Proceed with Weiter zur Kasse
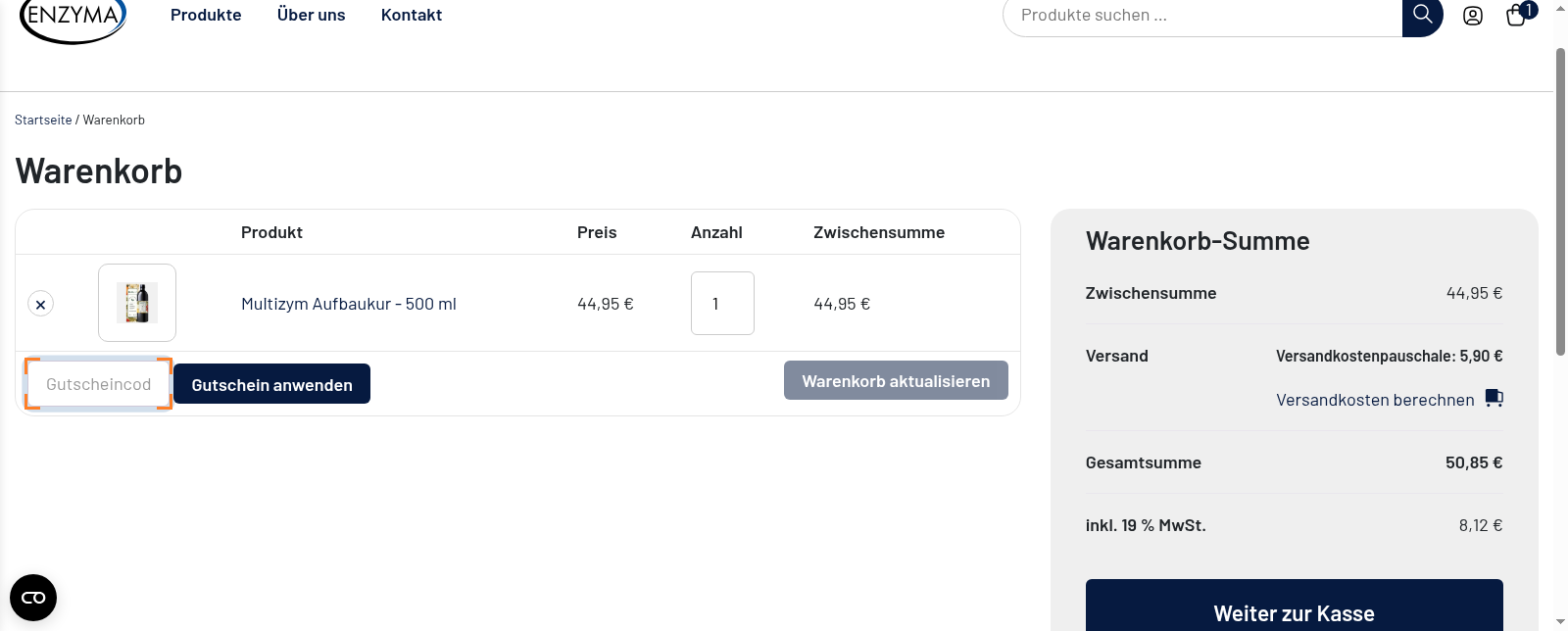Viewport: 1568px width, 631px height. coord(1293,612)
